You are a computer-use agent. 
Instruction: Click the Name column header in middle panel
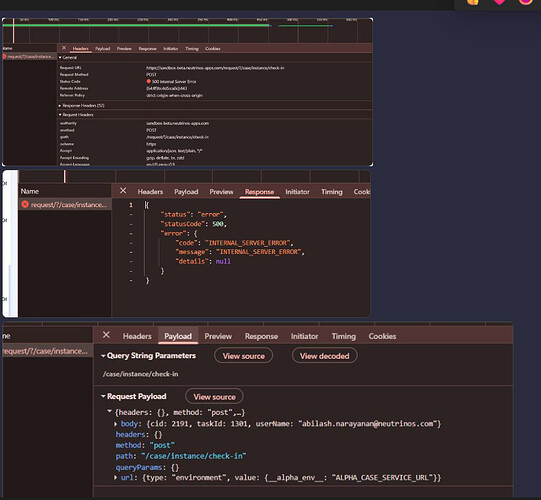pyautogui.click(x=30, y=191)
